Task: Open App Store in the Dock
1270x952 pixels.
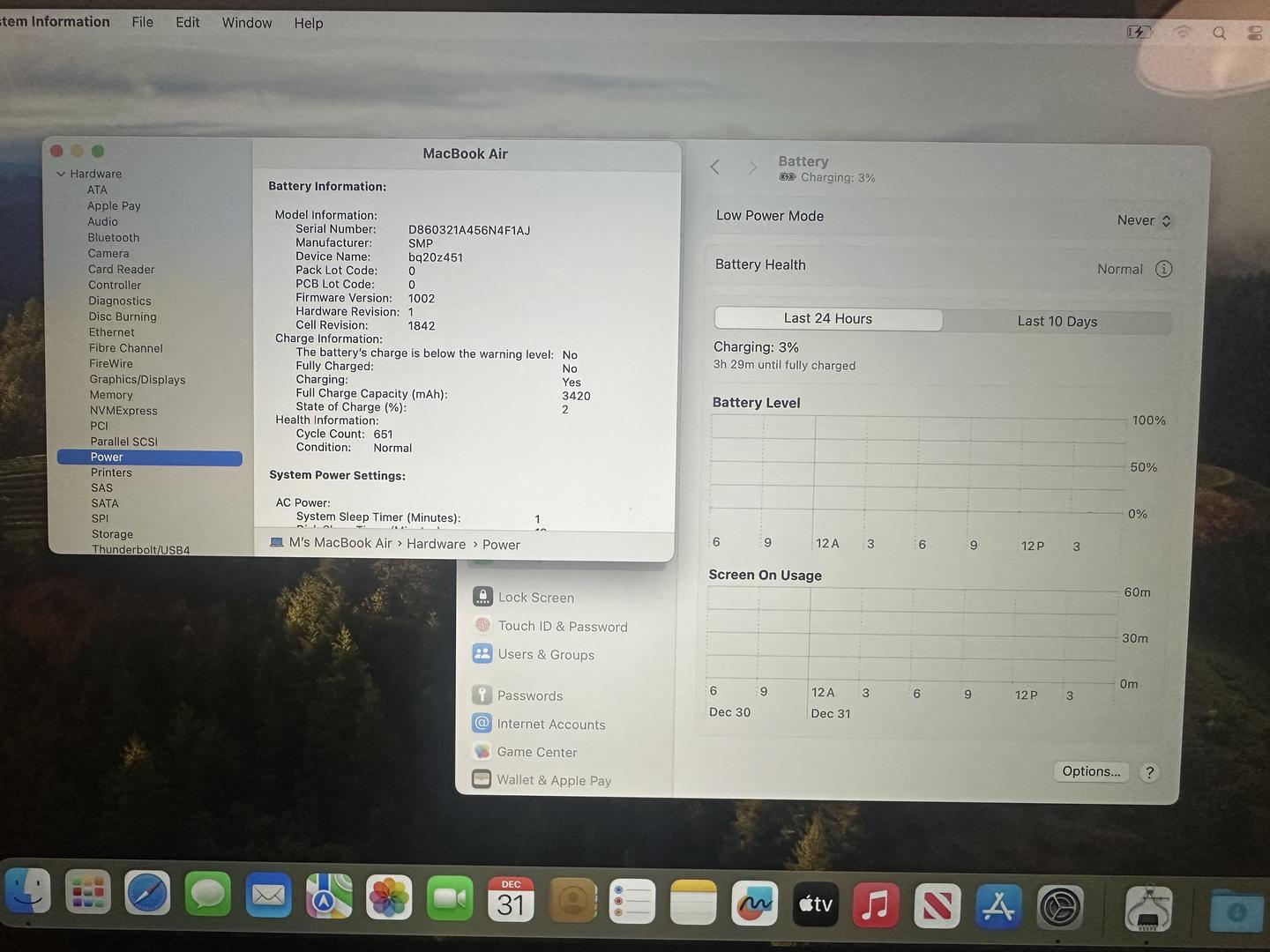Action: point(997,906)
